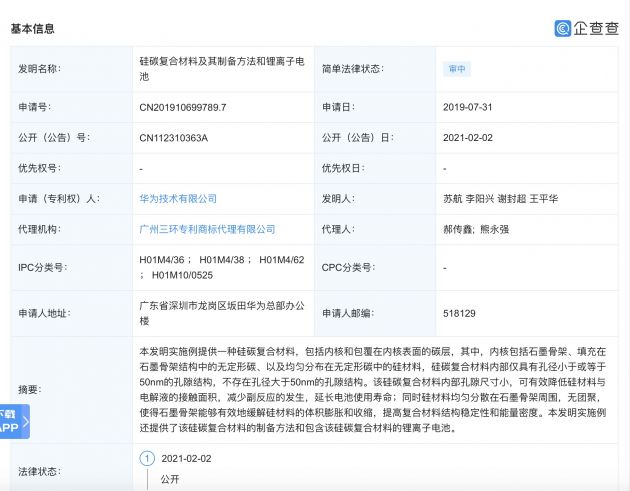The height and width of the screenshot is (491, 630).
Task: Select publication date 2021-02-02 in table
Action: pyautogui.click(x=468, y=138)
